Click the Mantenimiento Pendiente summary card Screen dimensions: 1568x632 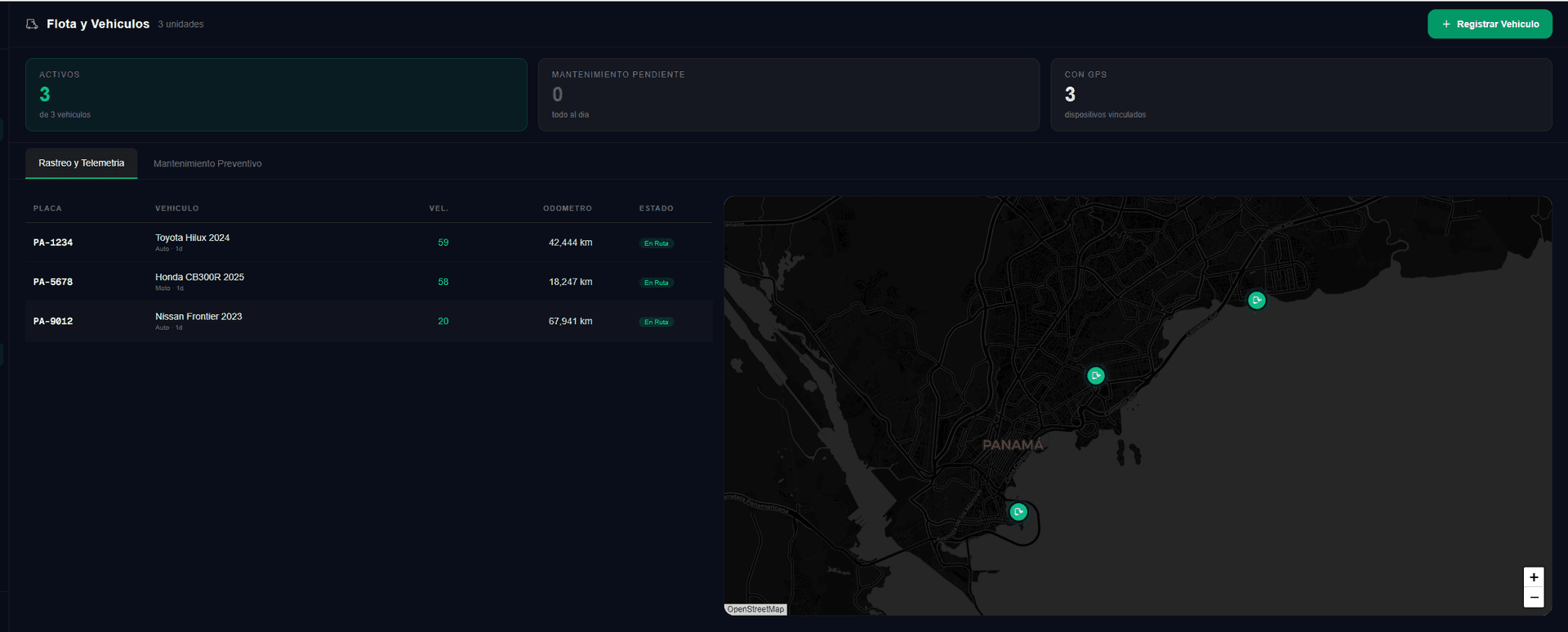789,95
